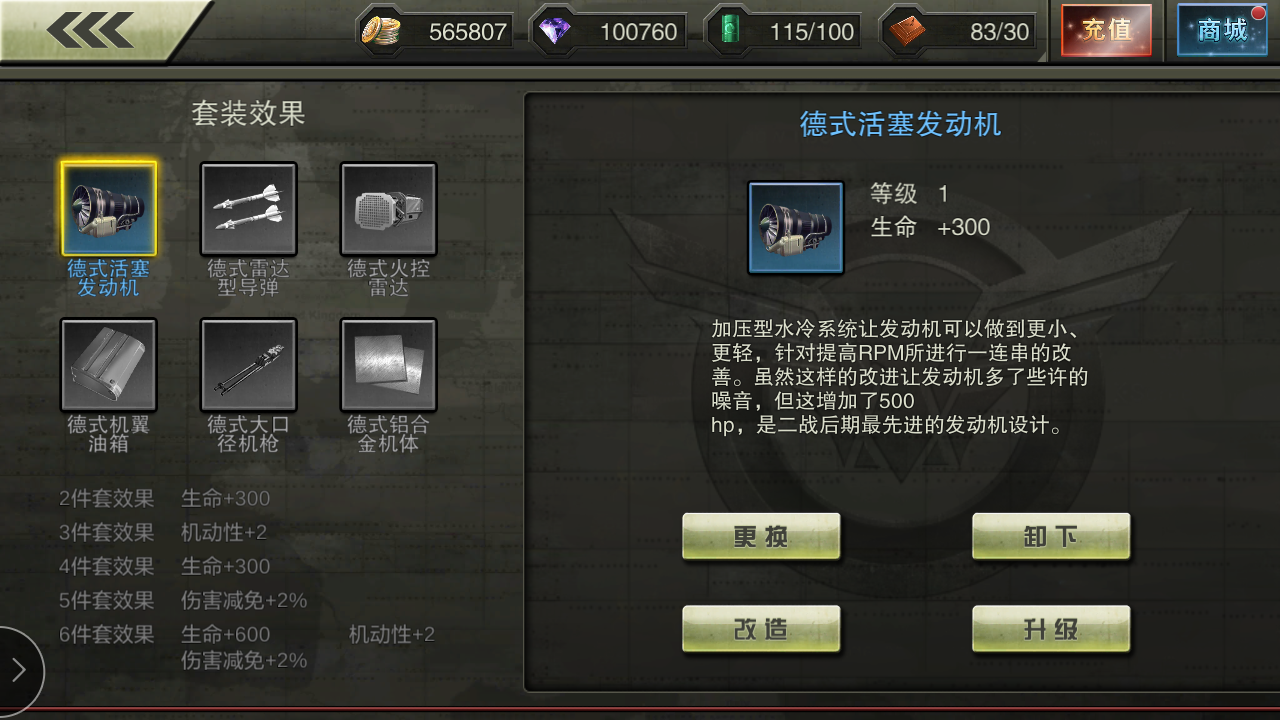Go back using the triple-arrow button
Image resolution: width=1280 pixels, height=720 pixels.
pos(90,30)
